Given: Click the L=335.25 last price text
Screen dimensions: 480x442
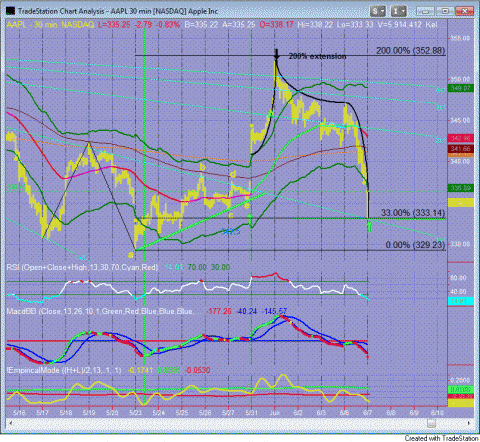Looking at the screenshot, I should point(114,25).
